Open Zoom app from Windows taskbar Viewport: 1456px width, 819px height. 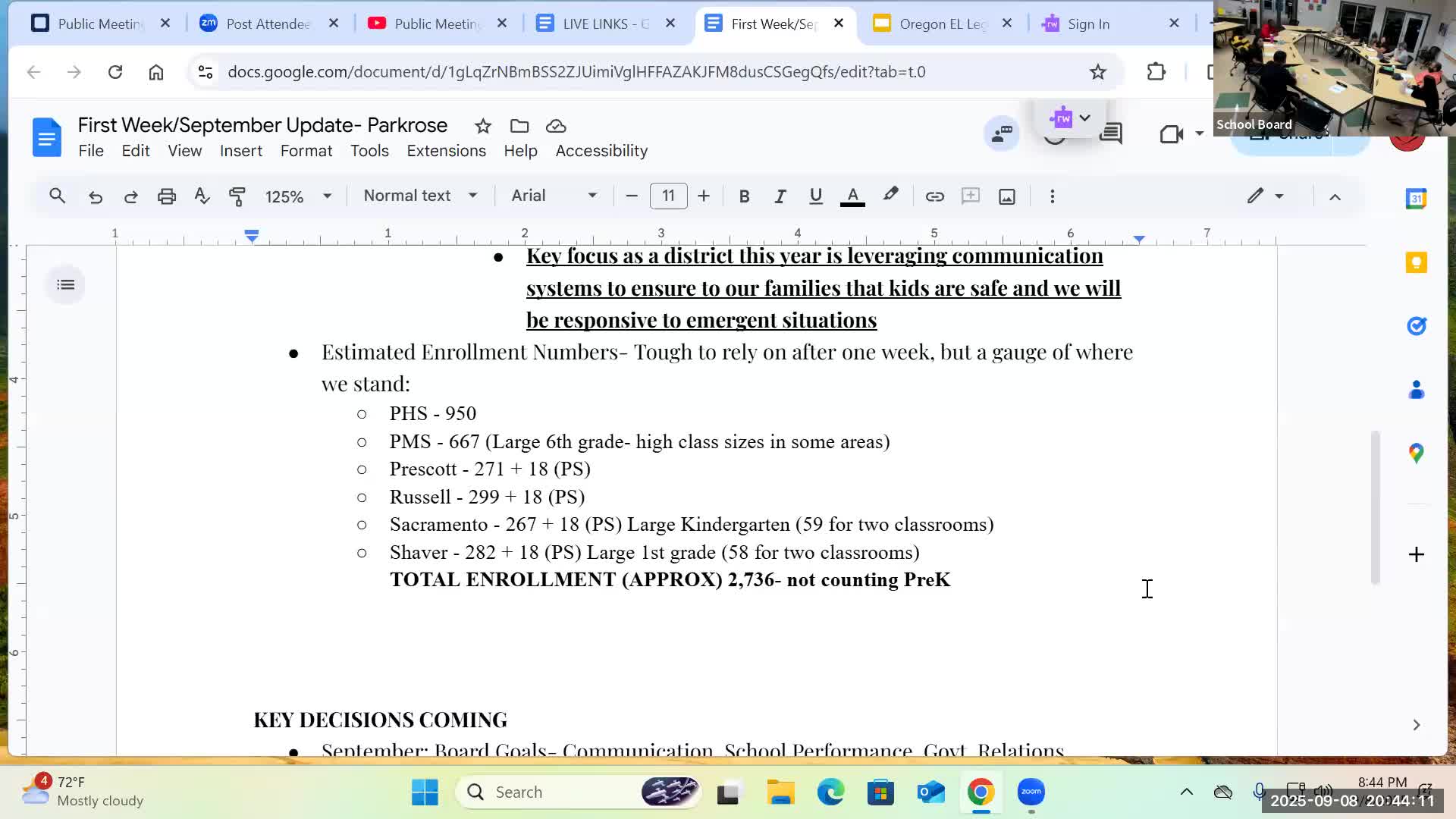[x=1031, y=792]
